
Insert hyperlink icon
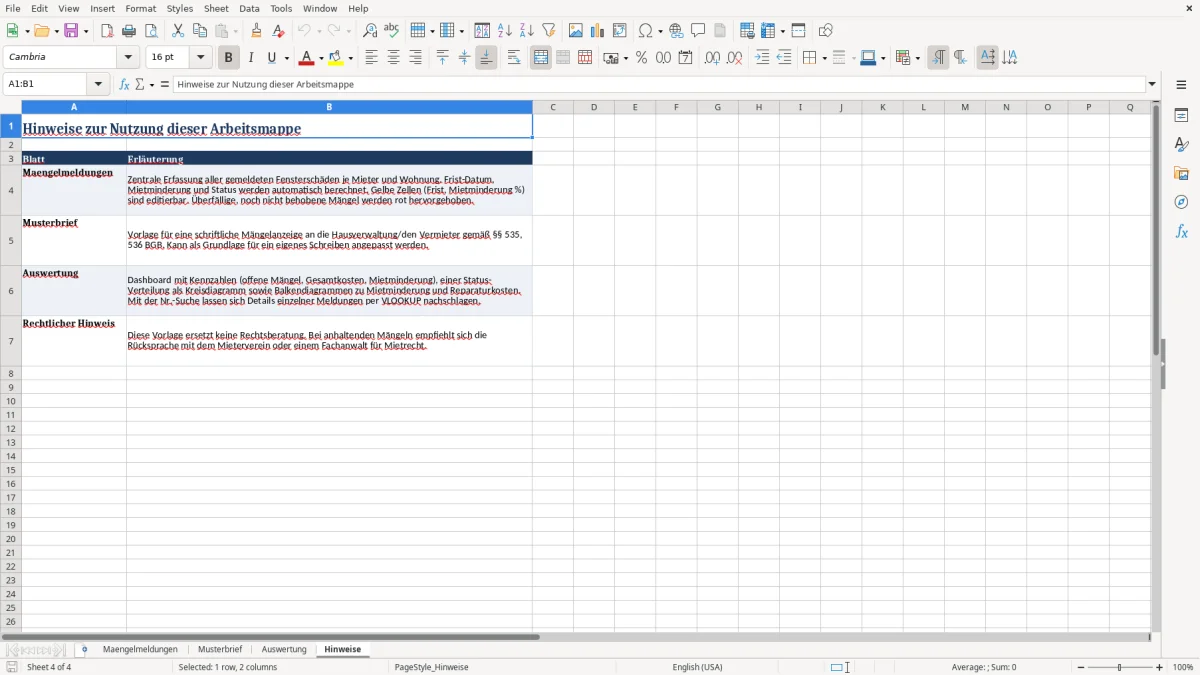(x=676, y=31)
